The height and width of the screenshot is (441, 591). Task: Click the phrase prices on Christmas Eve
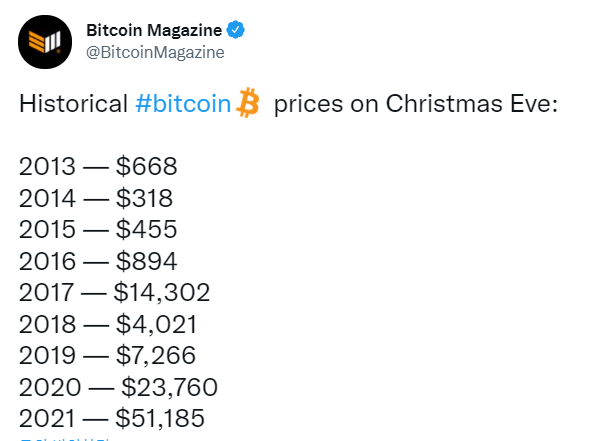(415, 104)
